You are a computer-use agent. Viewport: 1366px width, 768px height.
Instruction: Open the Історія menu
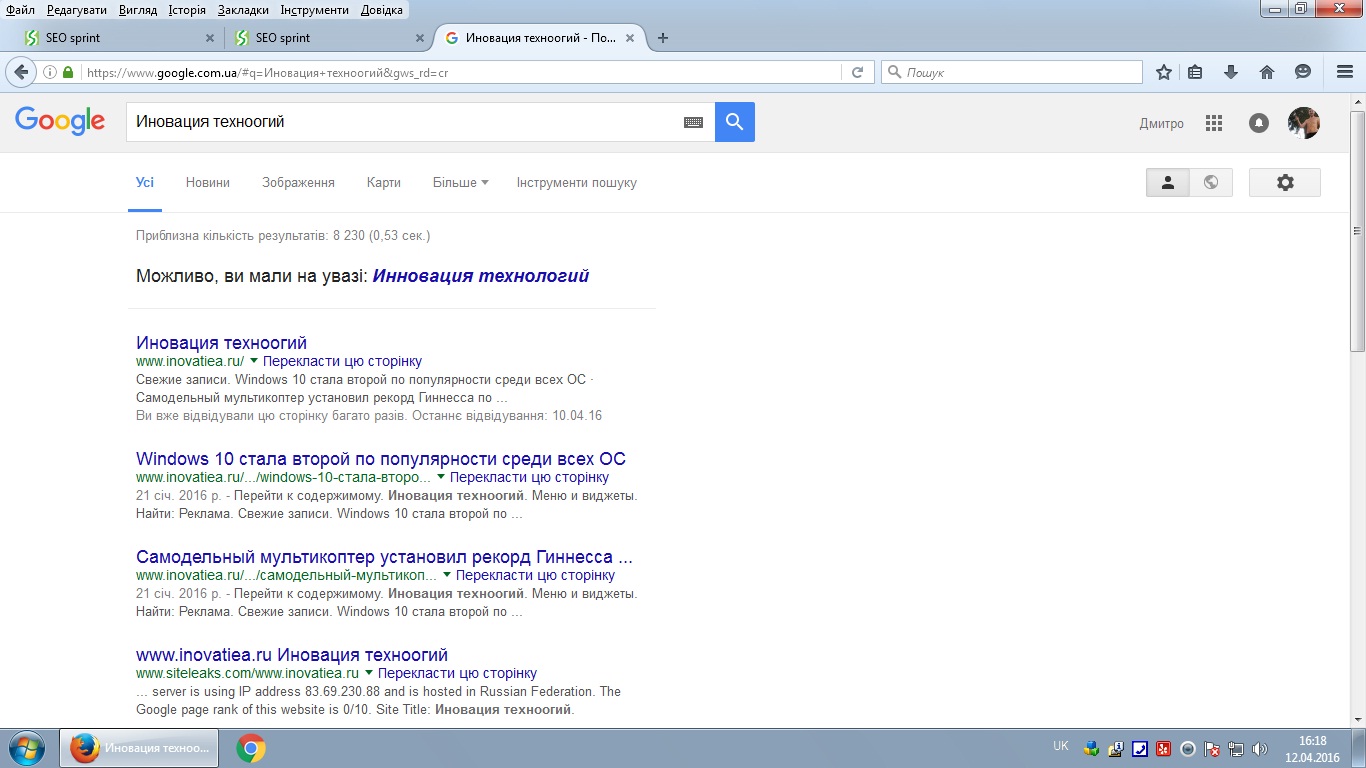pos(186,10)
